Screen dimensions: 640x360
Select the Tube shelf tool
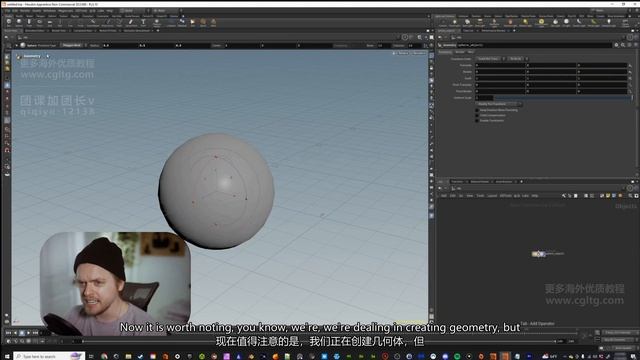(x=29, y=22)
